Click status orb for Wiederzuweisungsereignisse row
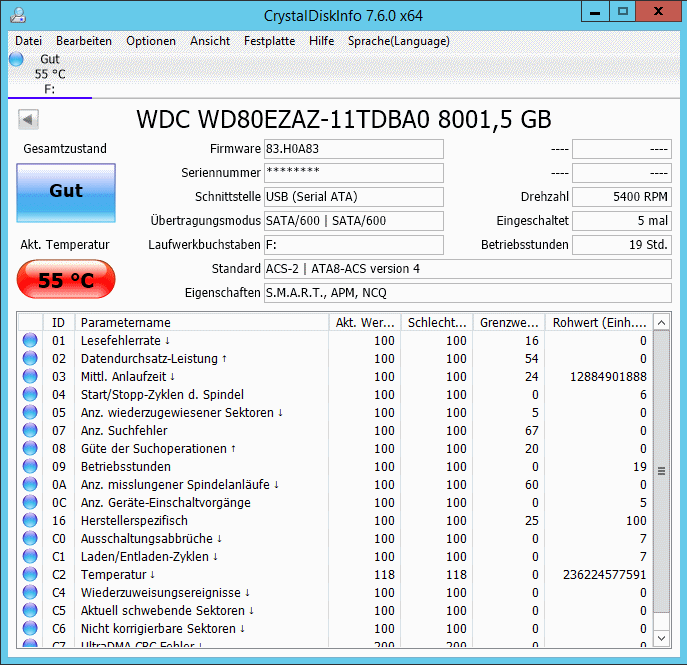The image size is (687, 665). point(30,592)
